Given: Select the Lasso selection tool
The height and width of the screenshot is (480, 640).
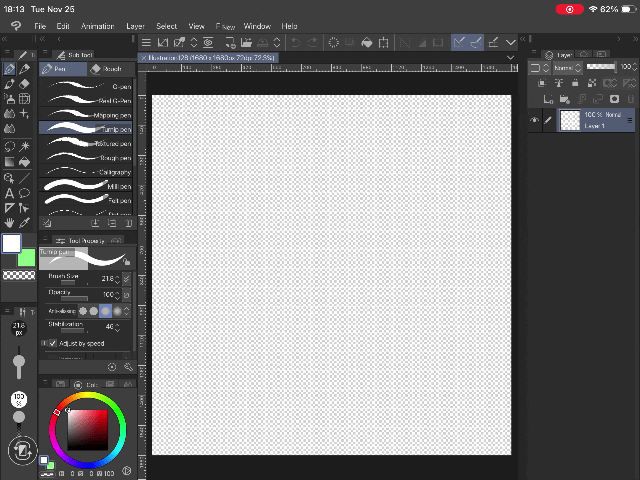Looking at the screenshot, I should tap(9, 146).
